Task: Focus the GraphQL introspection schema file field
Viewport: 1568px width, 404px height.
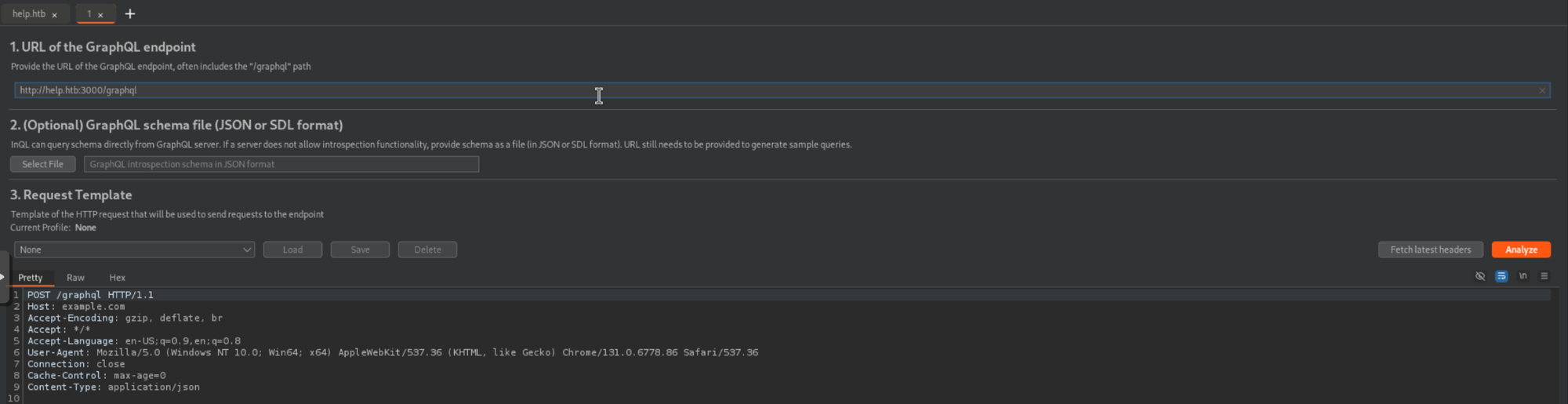Action: pyautogui.click(x=281, y=164)
